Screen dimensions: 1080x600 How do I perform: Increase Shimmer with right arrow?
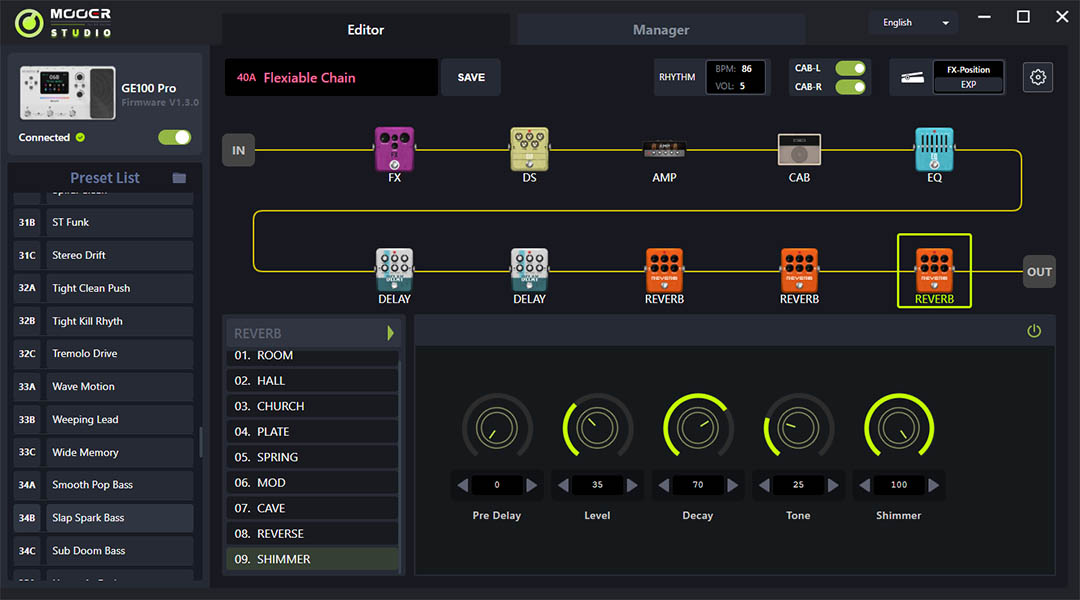point(933,485)
